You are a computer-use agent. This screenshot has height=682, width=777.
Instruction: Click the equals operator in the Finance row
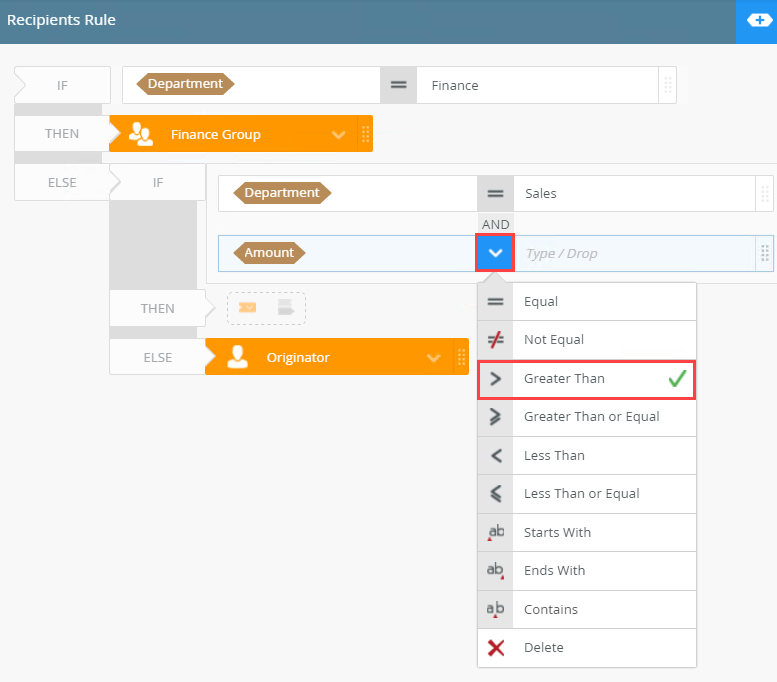(398, 85)
